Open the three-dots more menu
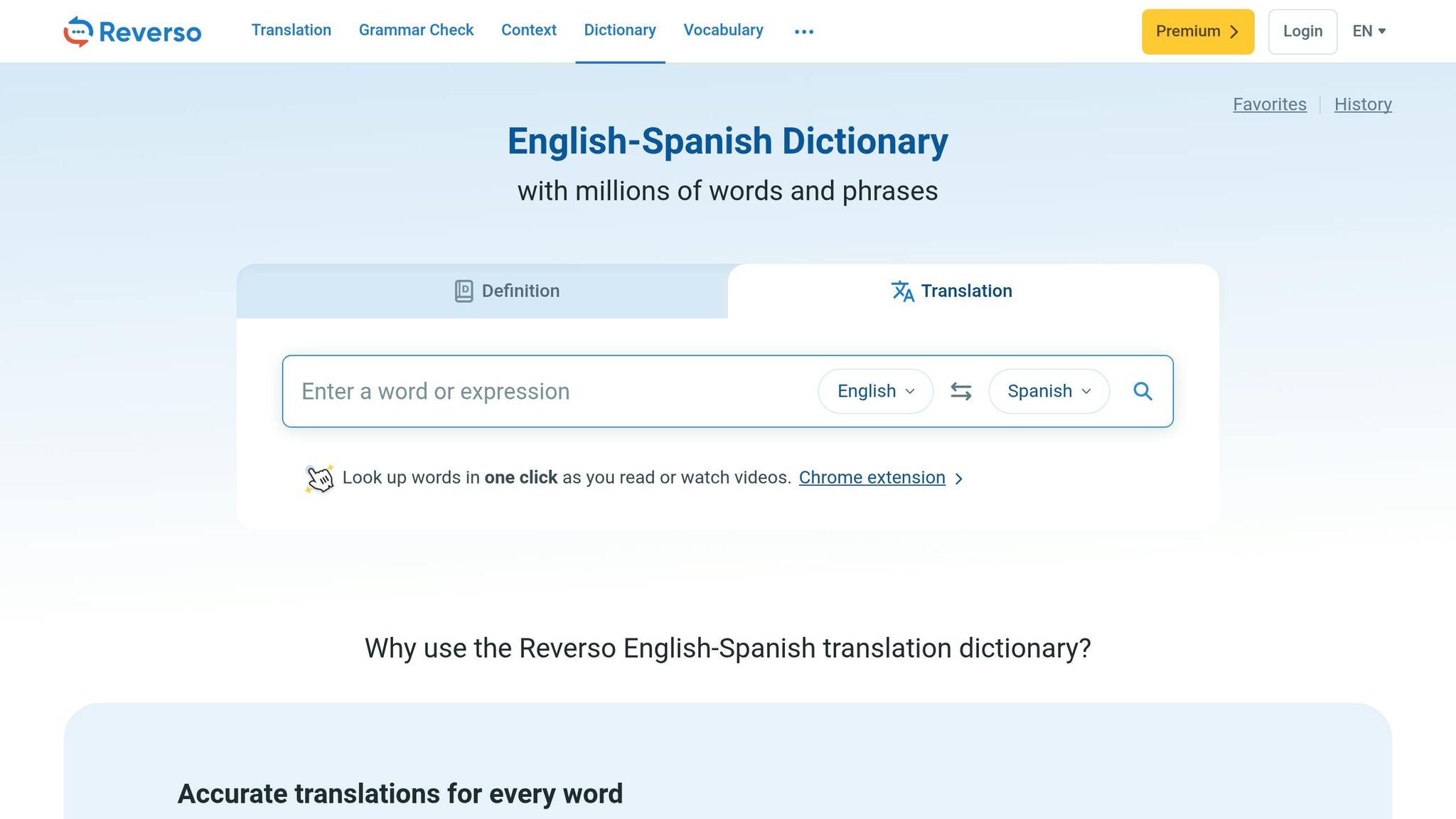The image size is (1456, 819). click(803, 31)
